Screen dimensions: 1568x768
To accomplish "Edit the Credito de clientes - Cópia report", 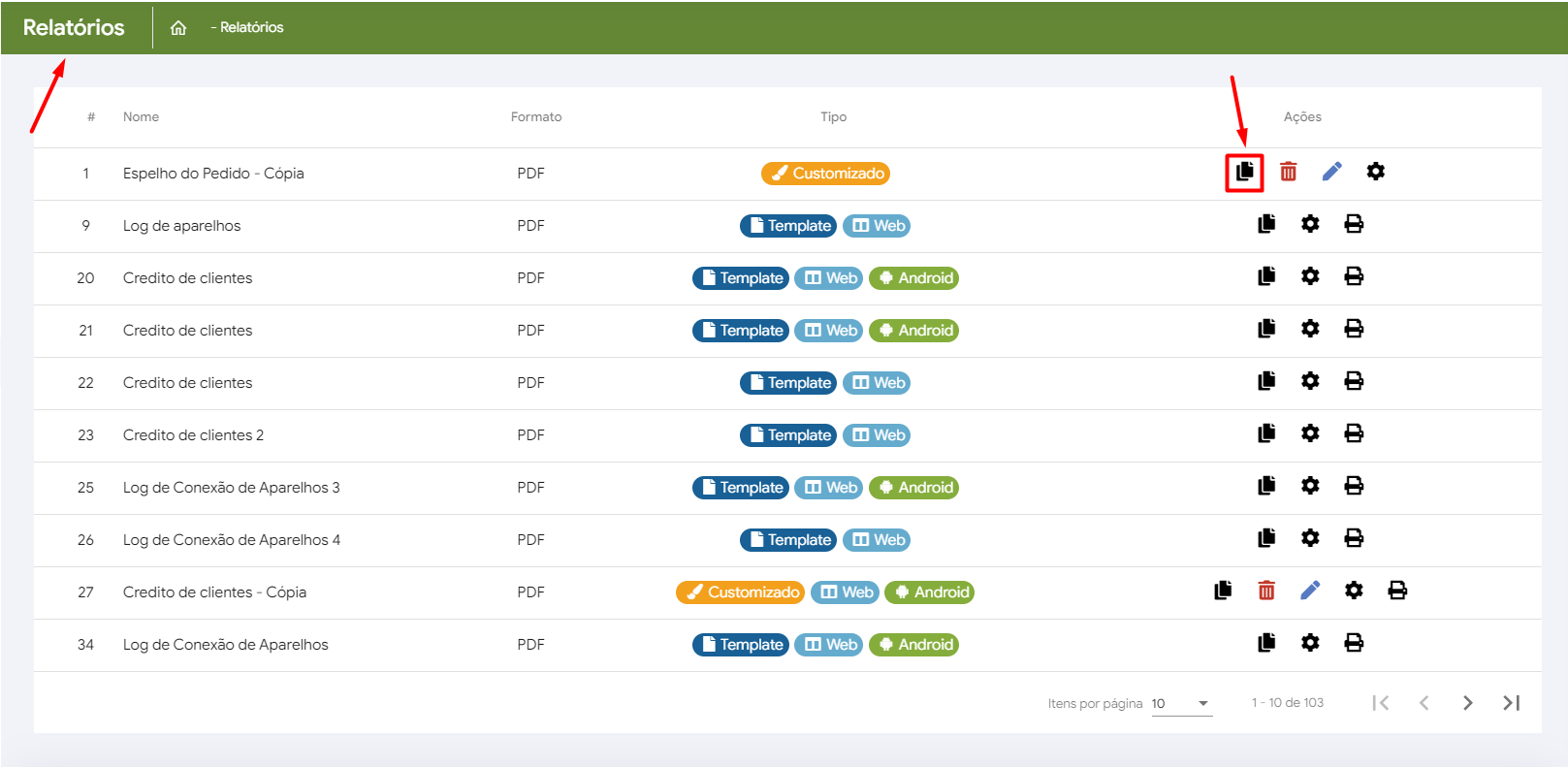I will click(1310, 592).
